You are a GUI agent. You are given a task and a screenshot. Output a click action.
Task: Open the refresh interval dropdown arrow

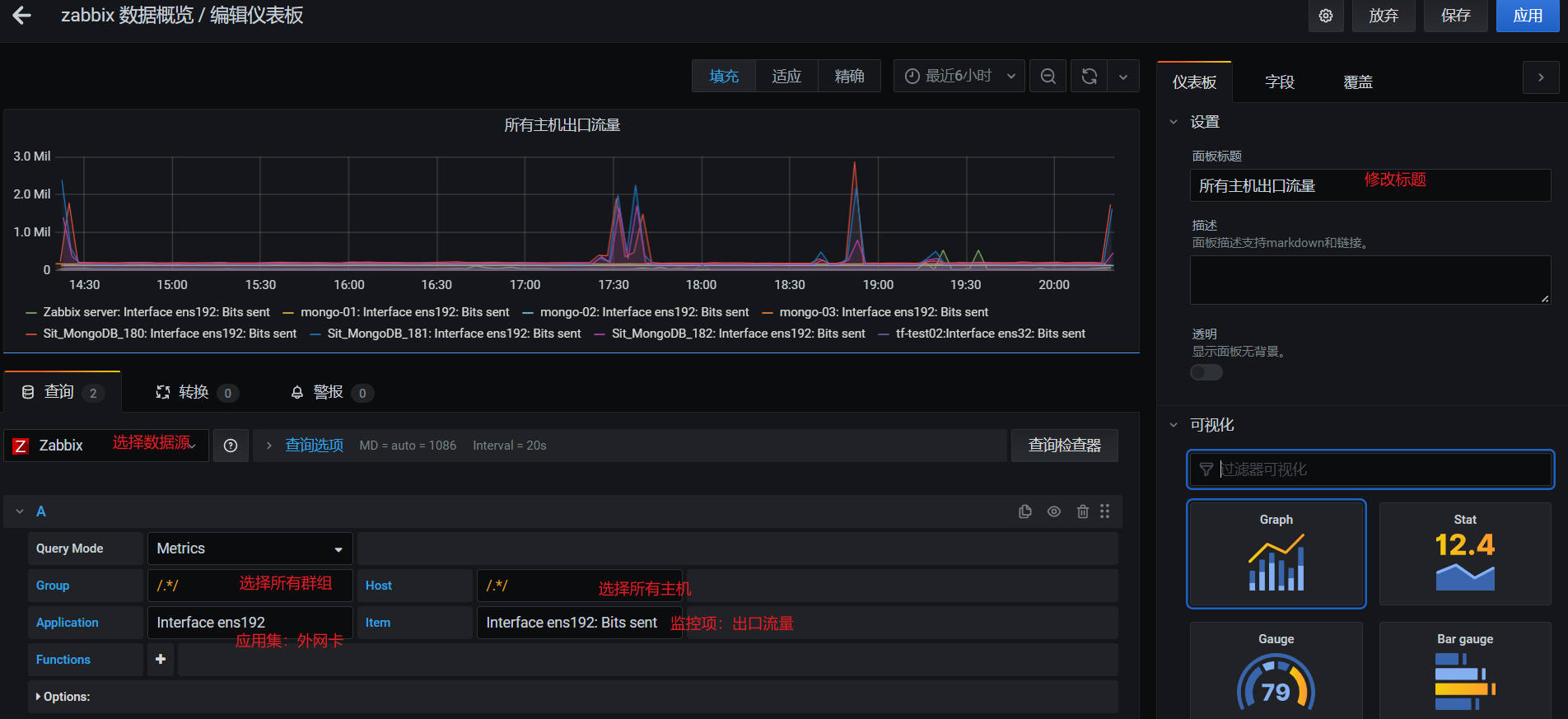(1123, 76)
